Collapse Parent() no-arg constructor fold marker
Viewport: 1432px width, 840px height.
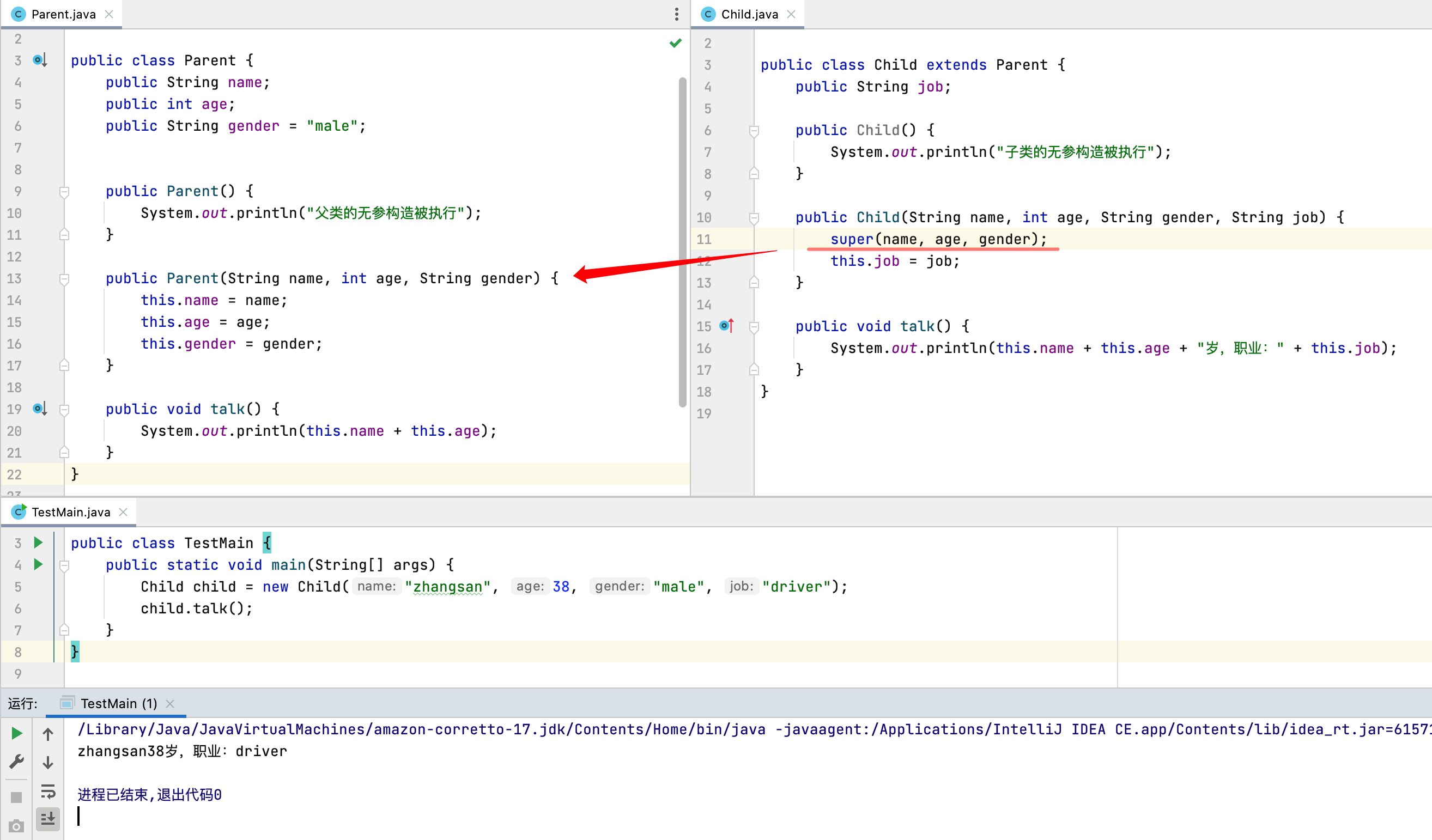coord(64,192)
